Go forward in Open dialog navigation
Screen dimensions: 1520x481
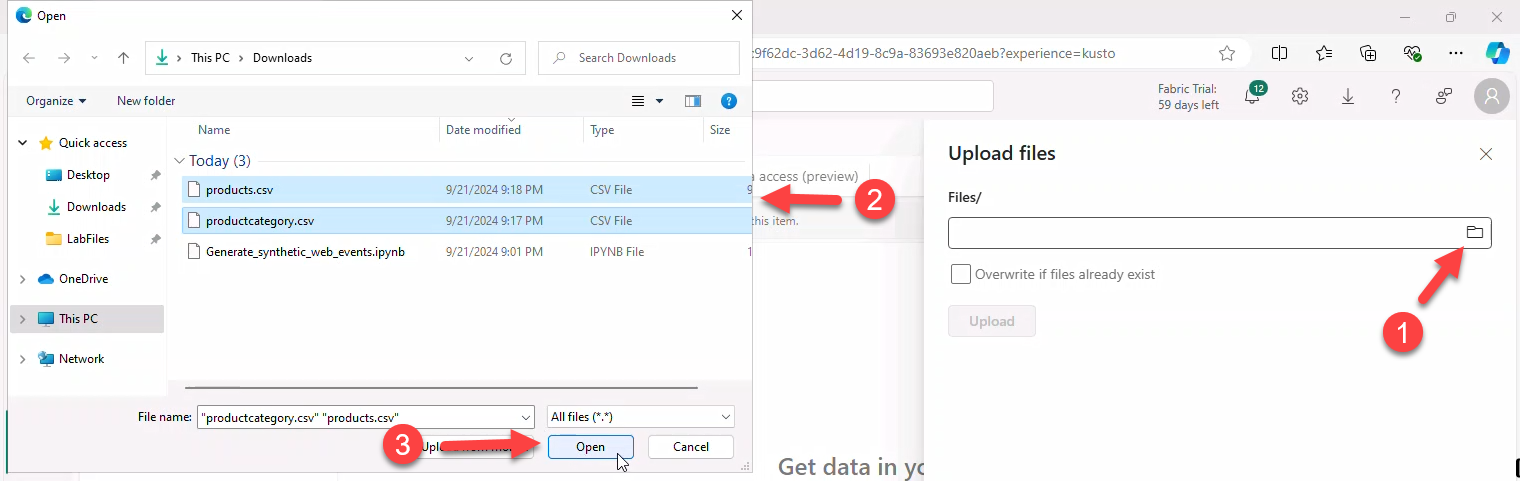[x=63, y=58]
